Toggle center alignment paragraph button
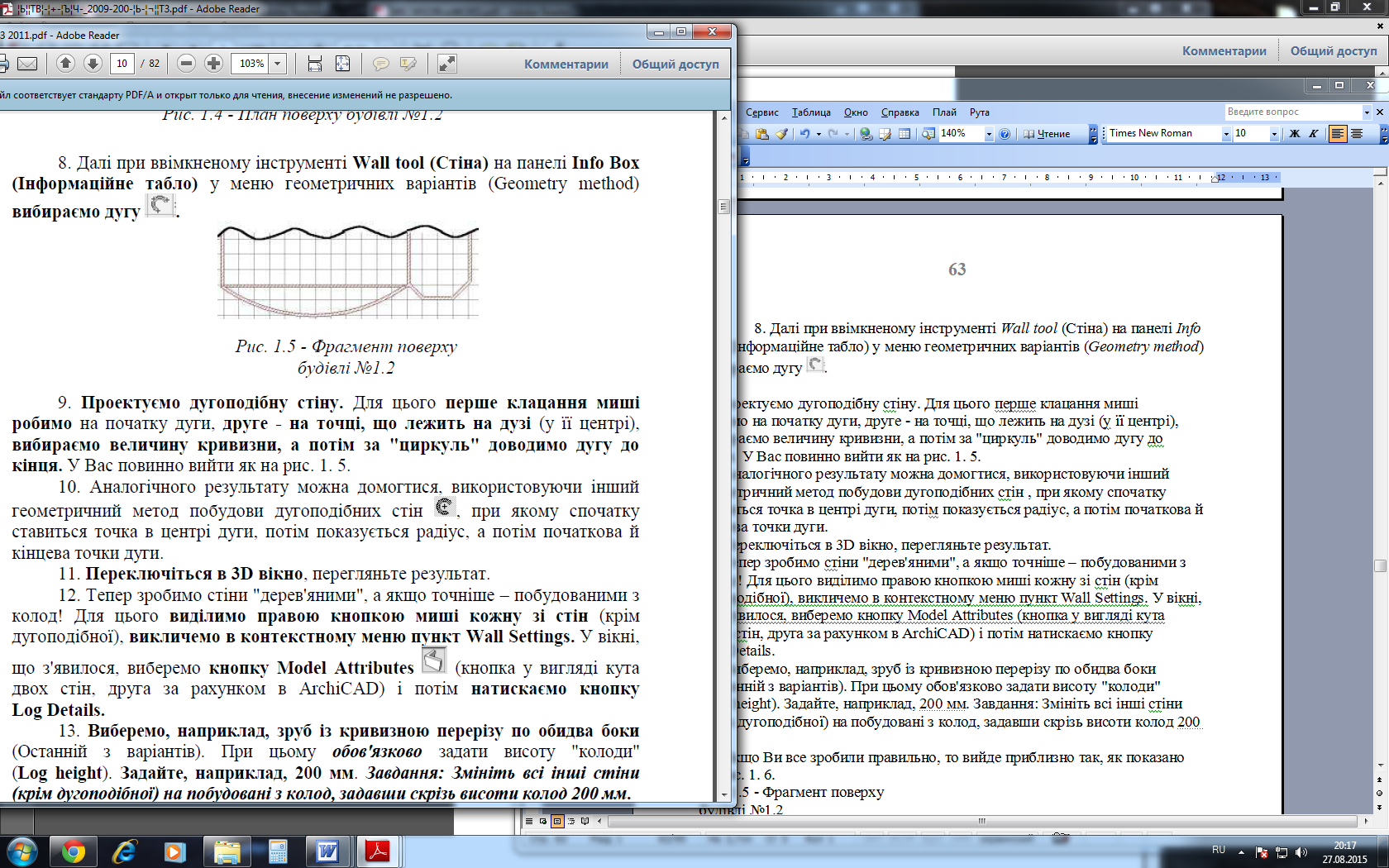1389x868 pixels. [1357, 134]
